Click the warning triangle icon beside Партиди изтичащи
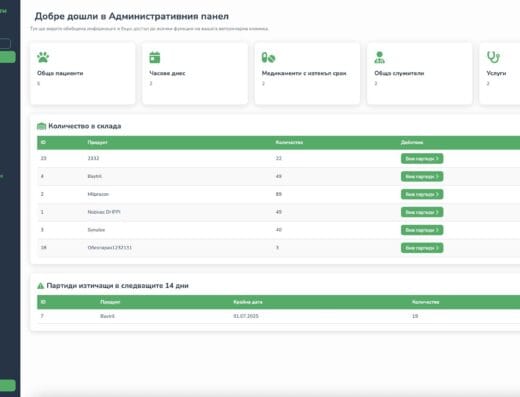 (x=41, y=286)
